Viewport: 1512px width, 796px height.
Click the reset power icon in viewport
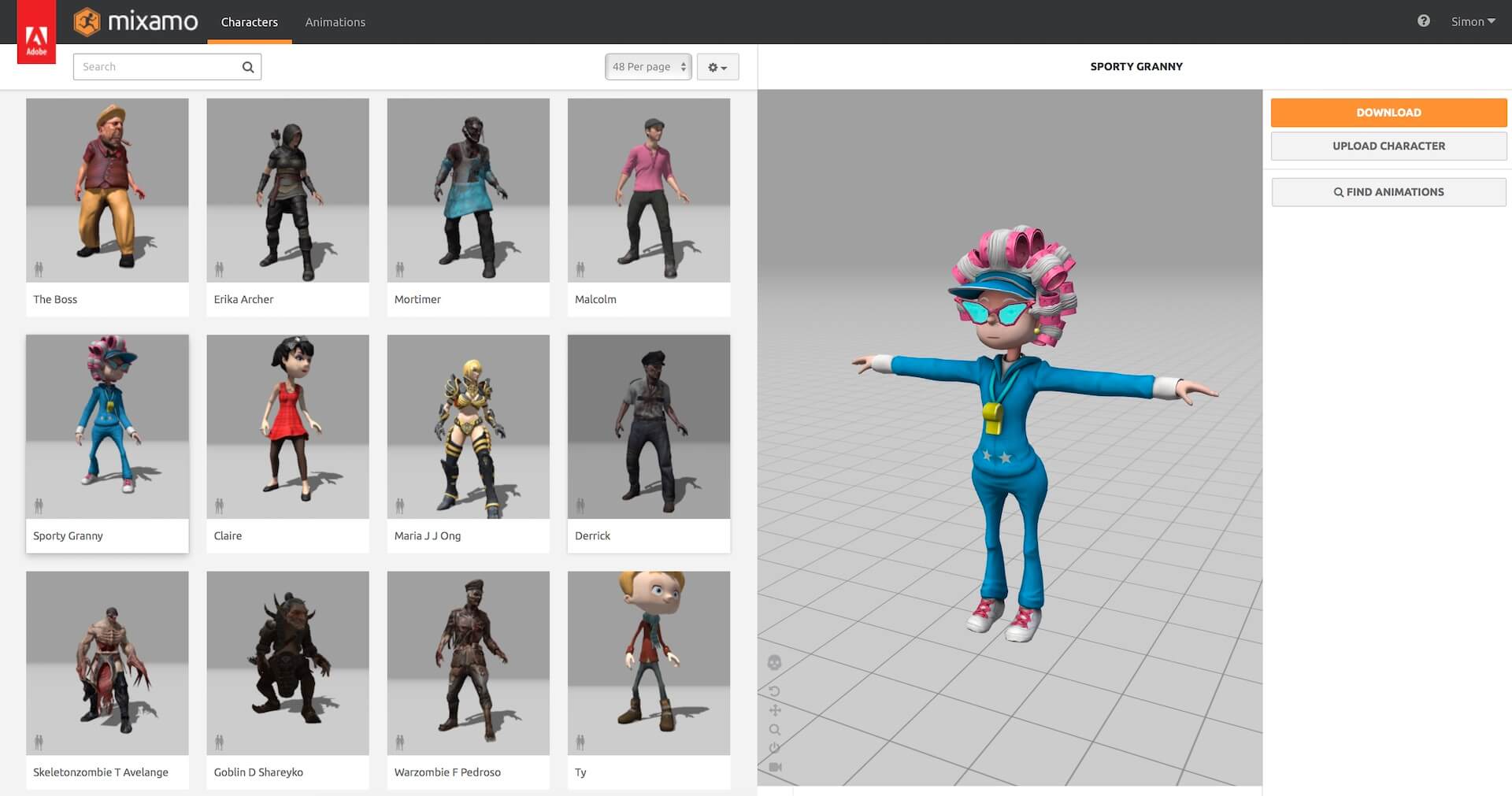pyautogui.click(x=774, y=748)
